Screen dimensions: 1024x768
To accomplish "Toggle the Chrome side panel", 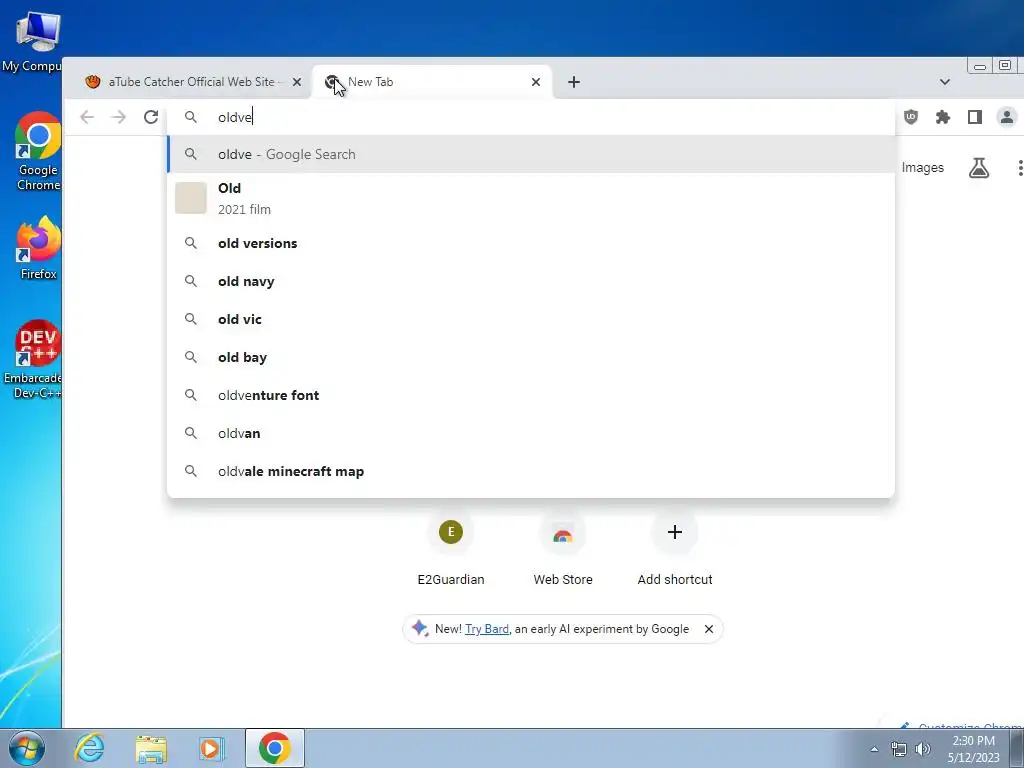I will (x=975, y=117).
